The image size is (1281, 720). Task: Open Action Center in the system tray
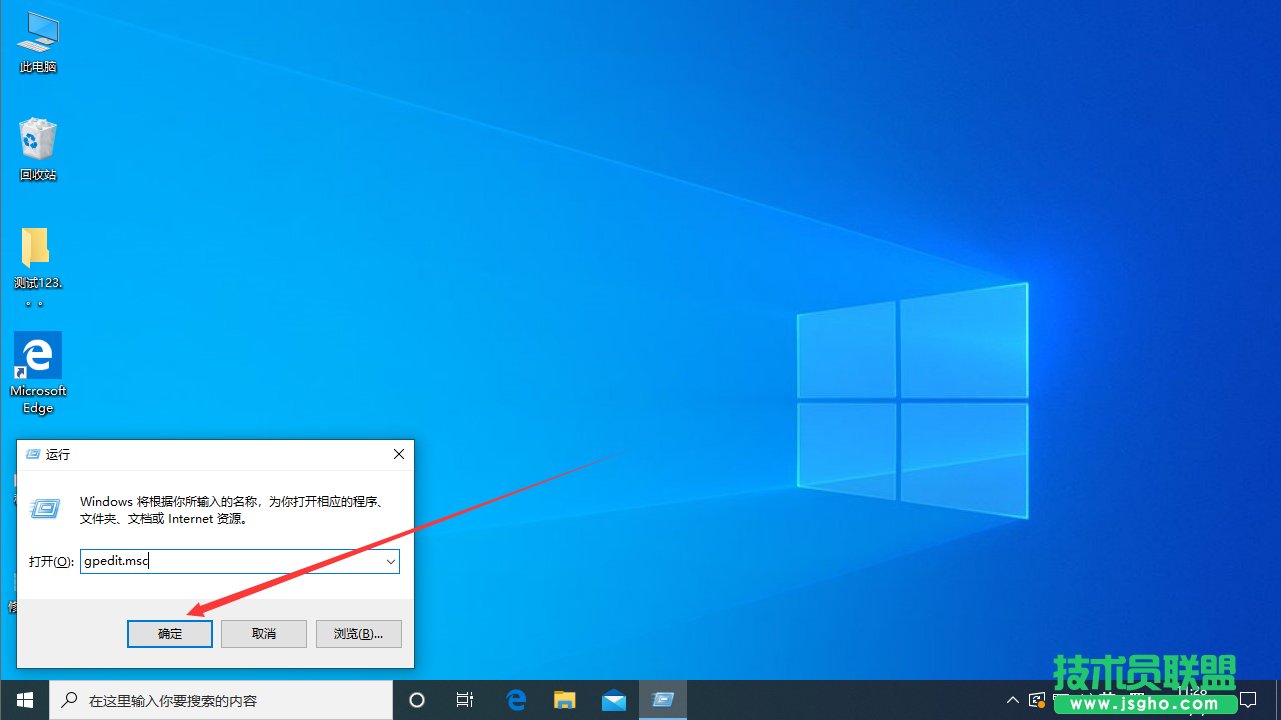point(1250,699)
